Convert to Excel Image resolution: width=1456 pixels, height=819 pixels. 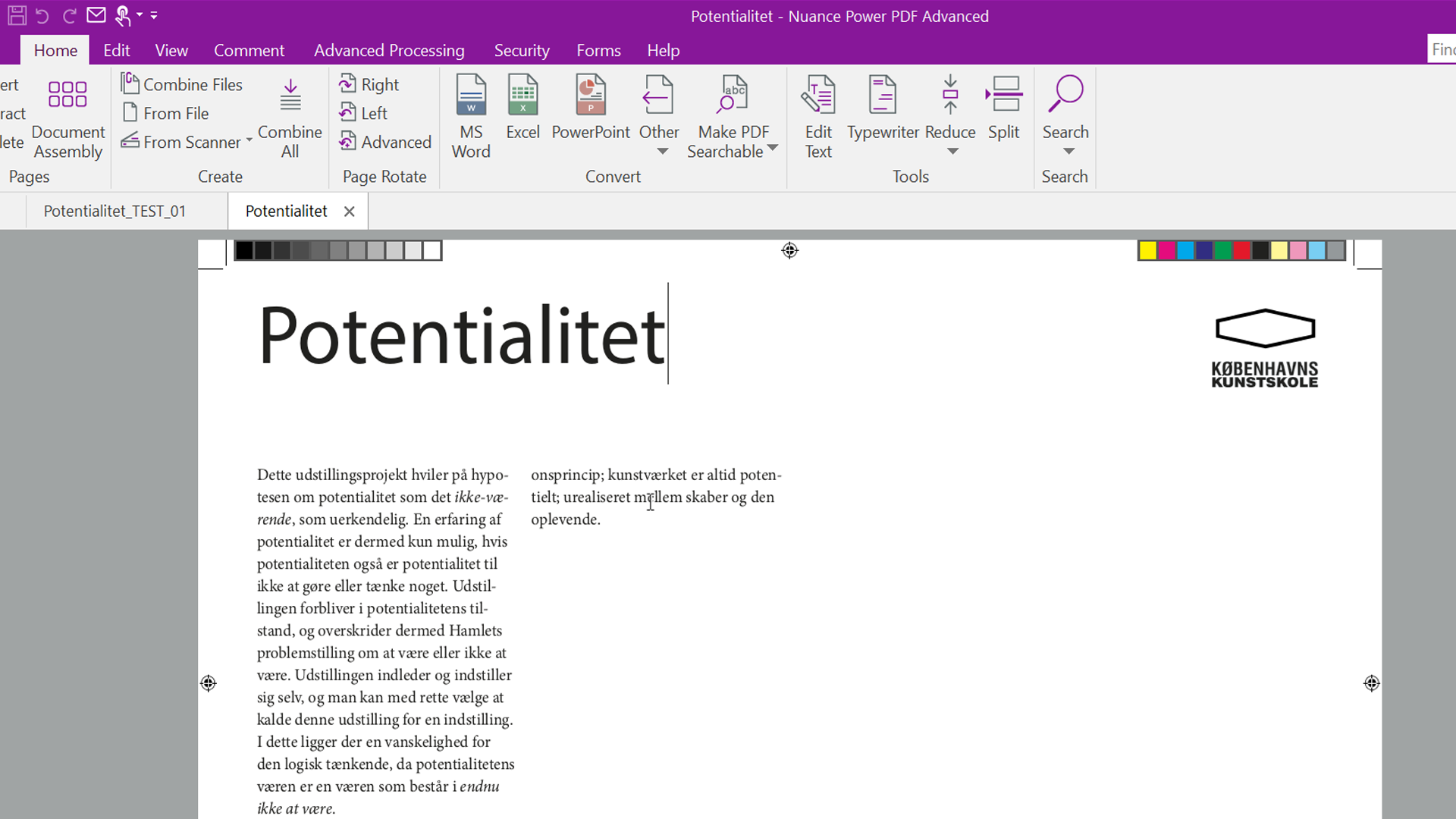pyautogui.click(x=522, y=108)
